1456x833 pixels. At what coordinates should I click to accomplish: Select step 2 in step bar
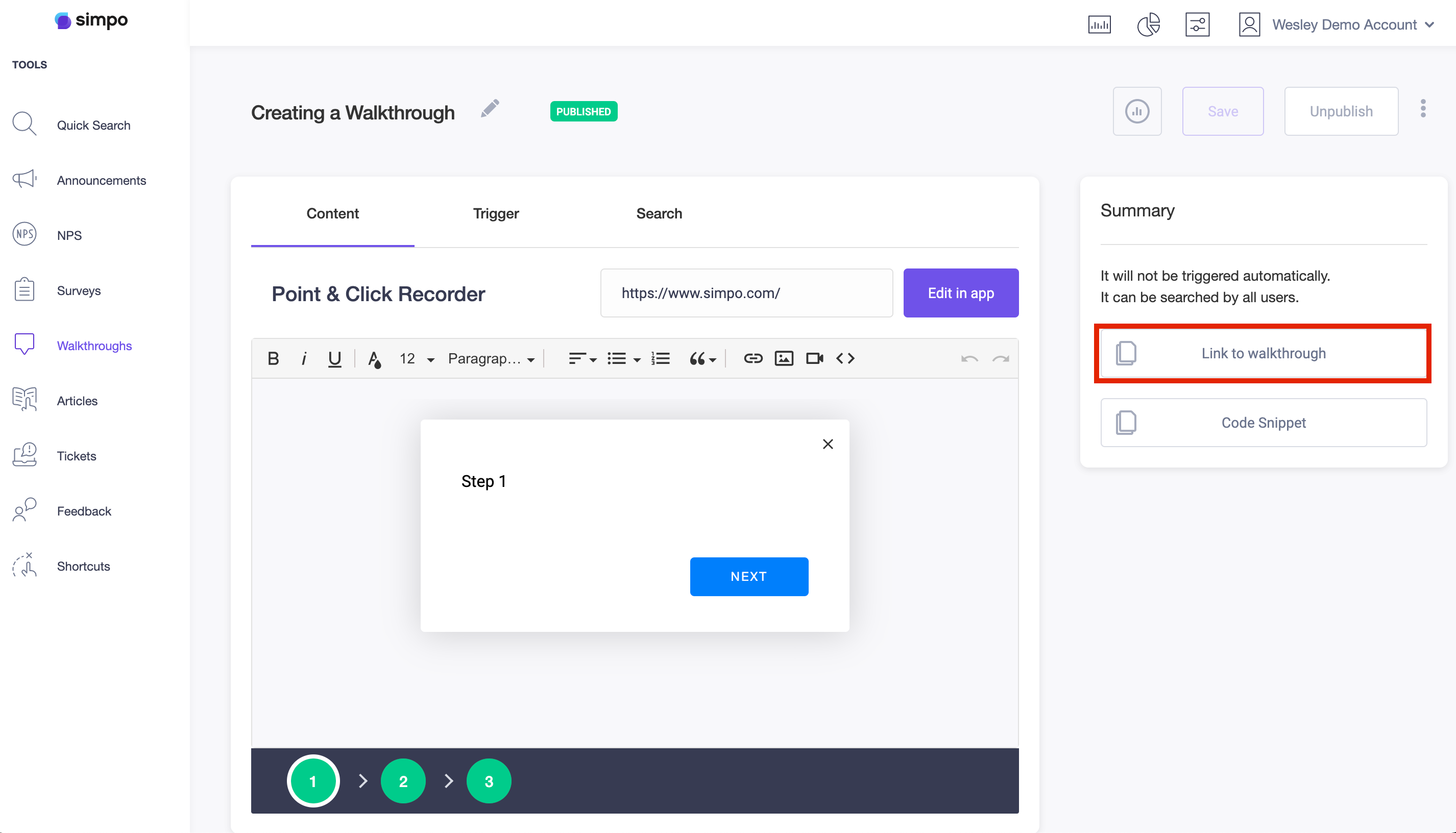403,781
